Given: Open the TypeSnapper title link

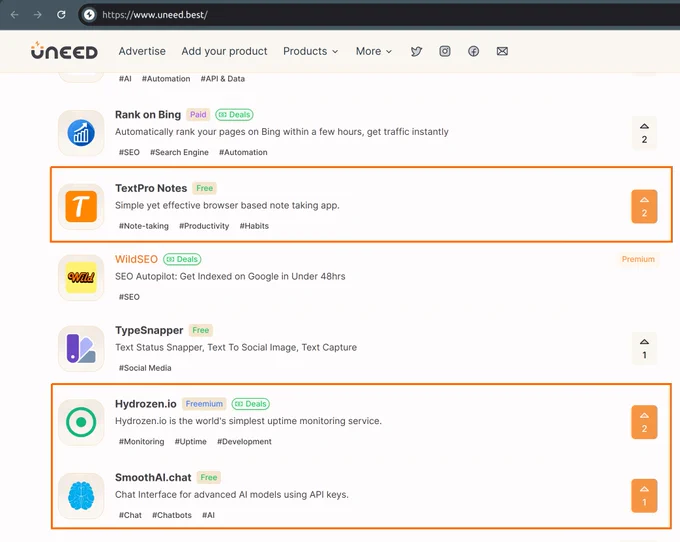Looking at the screenshot, I should [149, 330].
